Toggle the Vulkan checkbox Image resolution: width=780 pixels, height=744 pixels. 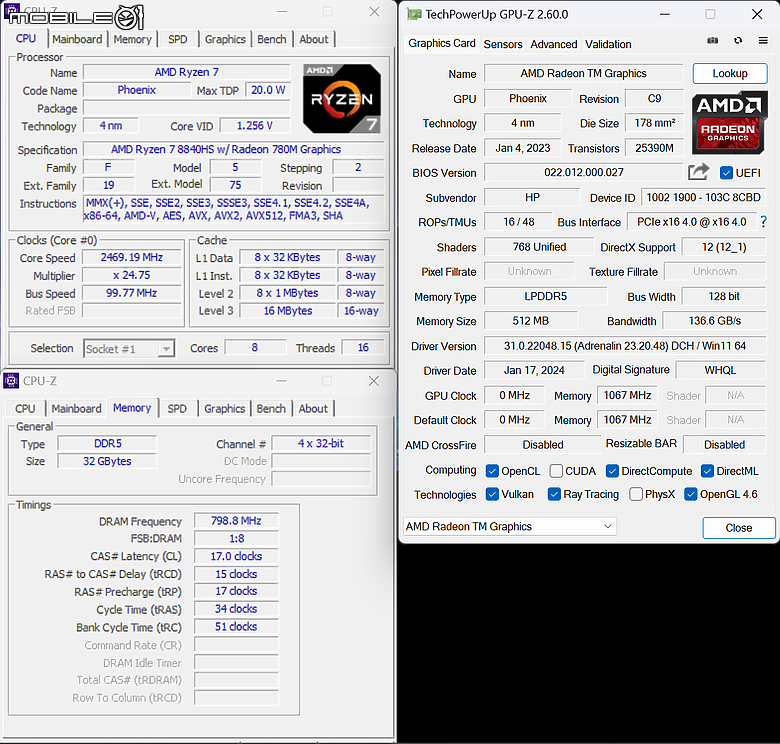point(492,494)
